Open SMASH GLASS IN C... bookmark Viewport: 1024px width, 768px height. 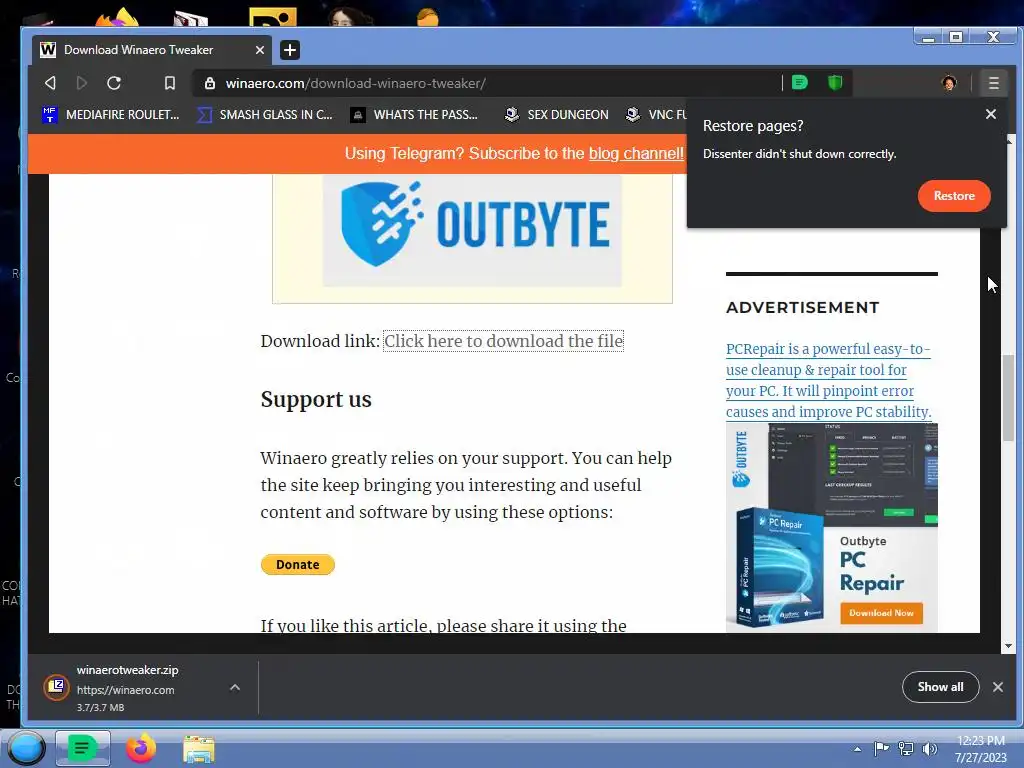(x=264, y=114)
